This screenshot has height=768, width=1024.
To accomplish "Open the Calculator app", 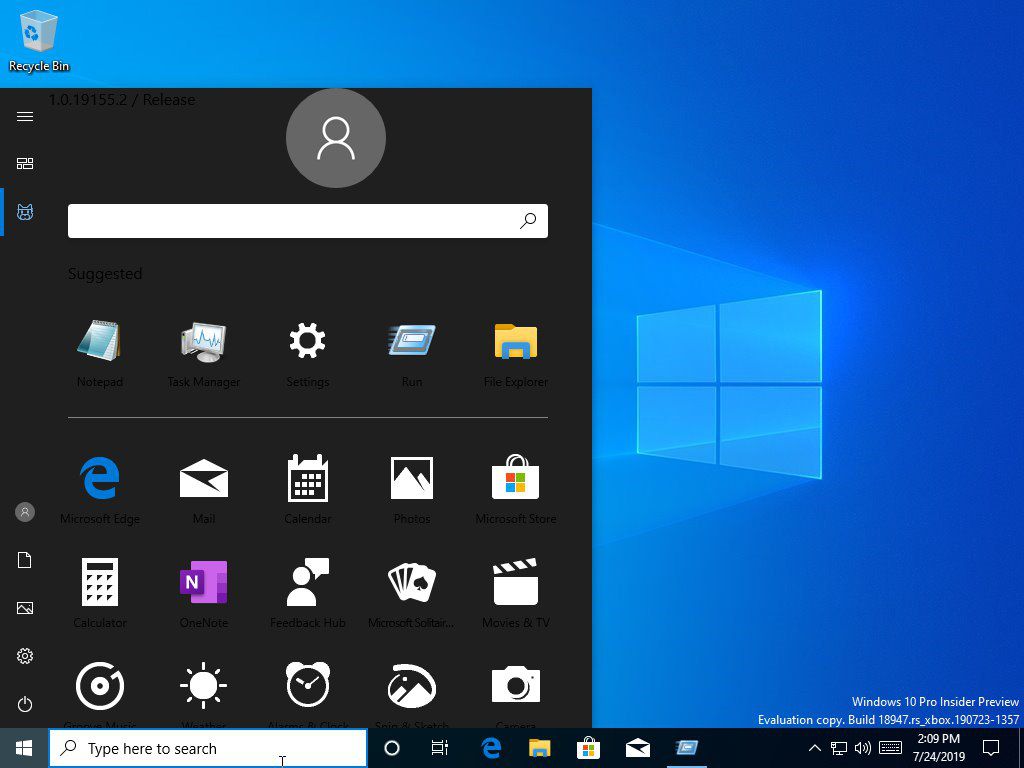I will pos(99,594).
